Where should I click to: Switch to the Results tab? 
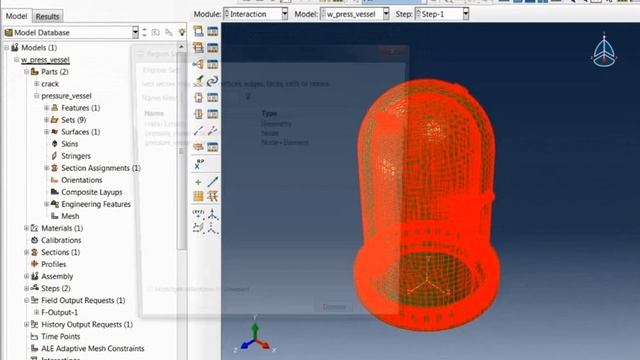[47, 16]
